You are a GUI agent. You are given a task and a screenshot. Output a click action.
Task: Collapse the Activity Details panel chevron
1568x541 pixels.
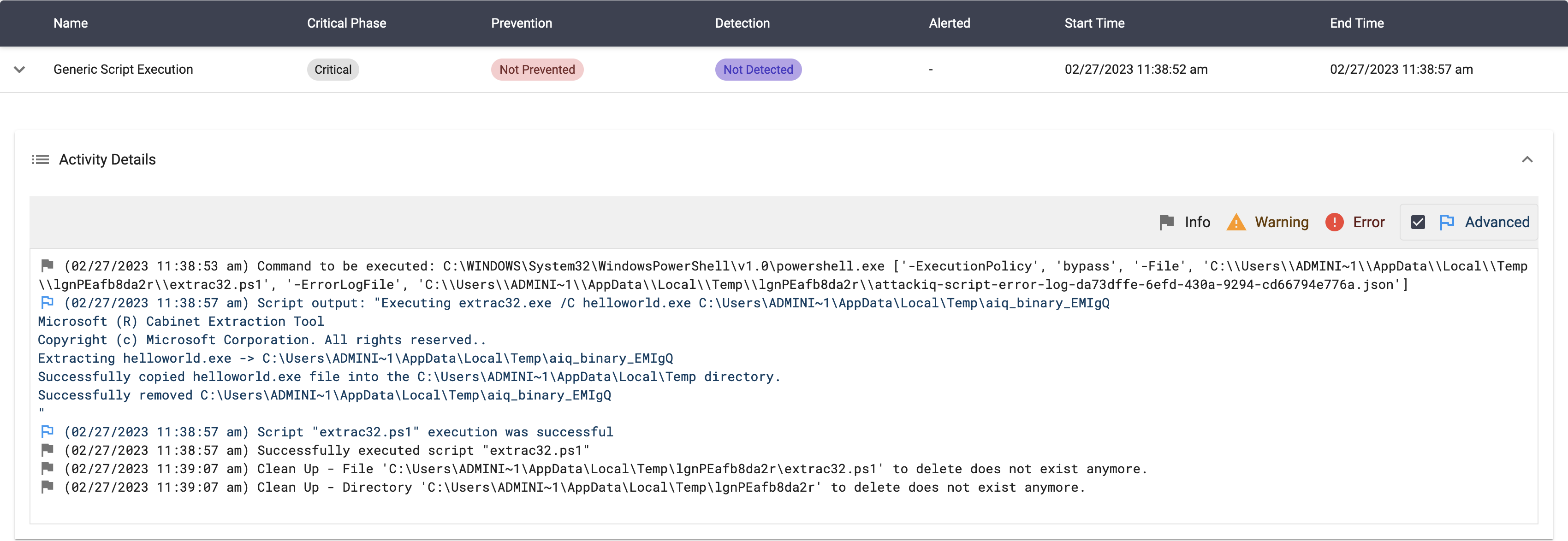[x=1526, y=159]
